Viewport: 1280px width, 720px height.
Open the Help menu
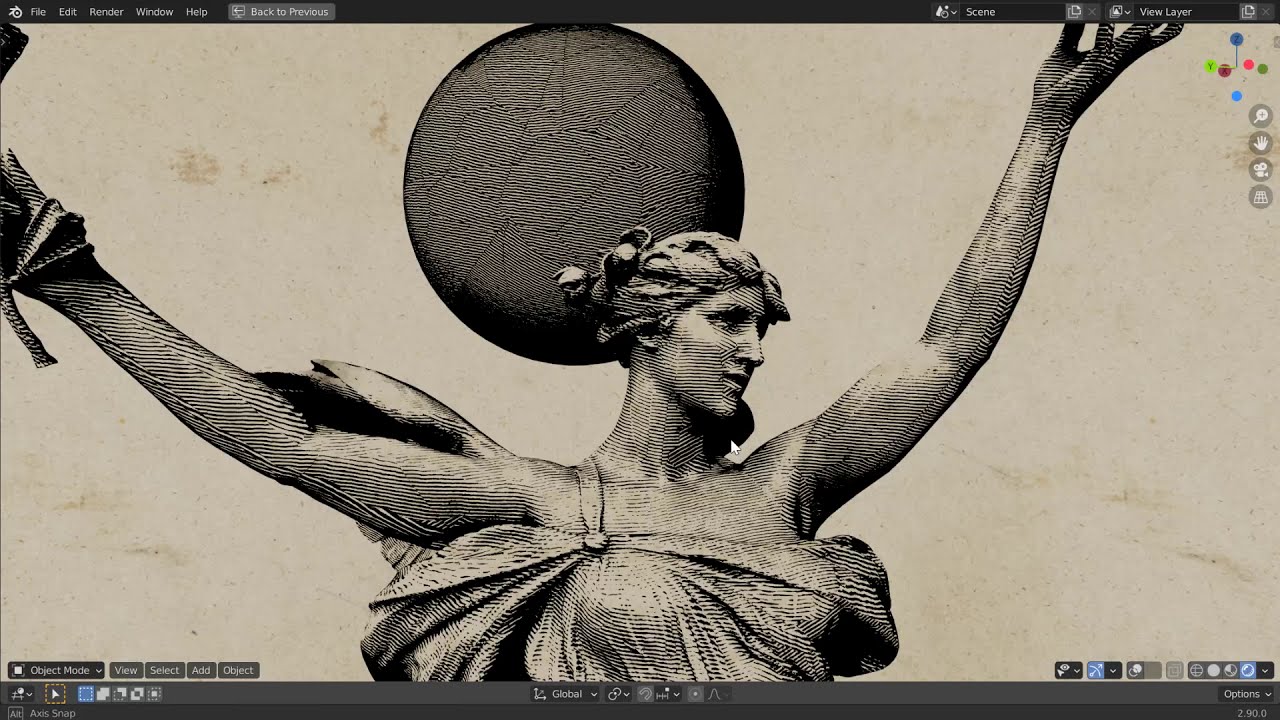(196, 12)
